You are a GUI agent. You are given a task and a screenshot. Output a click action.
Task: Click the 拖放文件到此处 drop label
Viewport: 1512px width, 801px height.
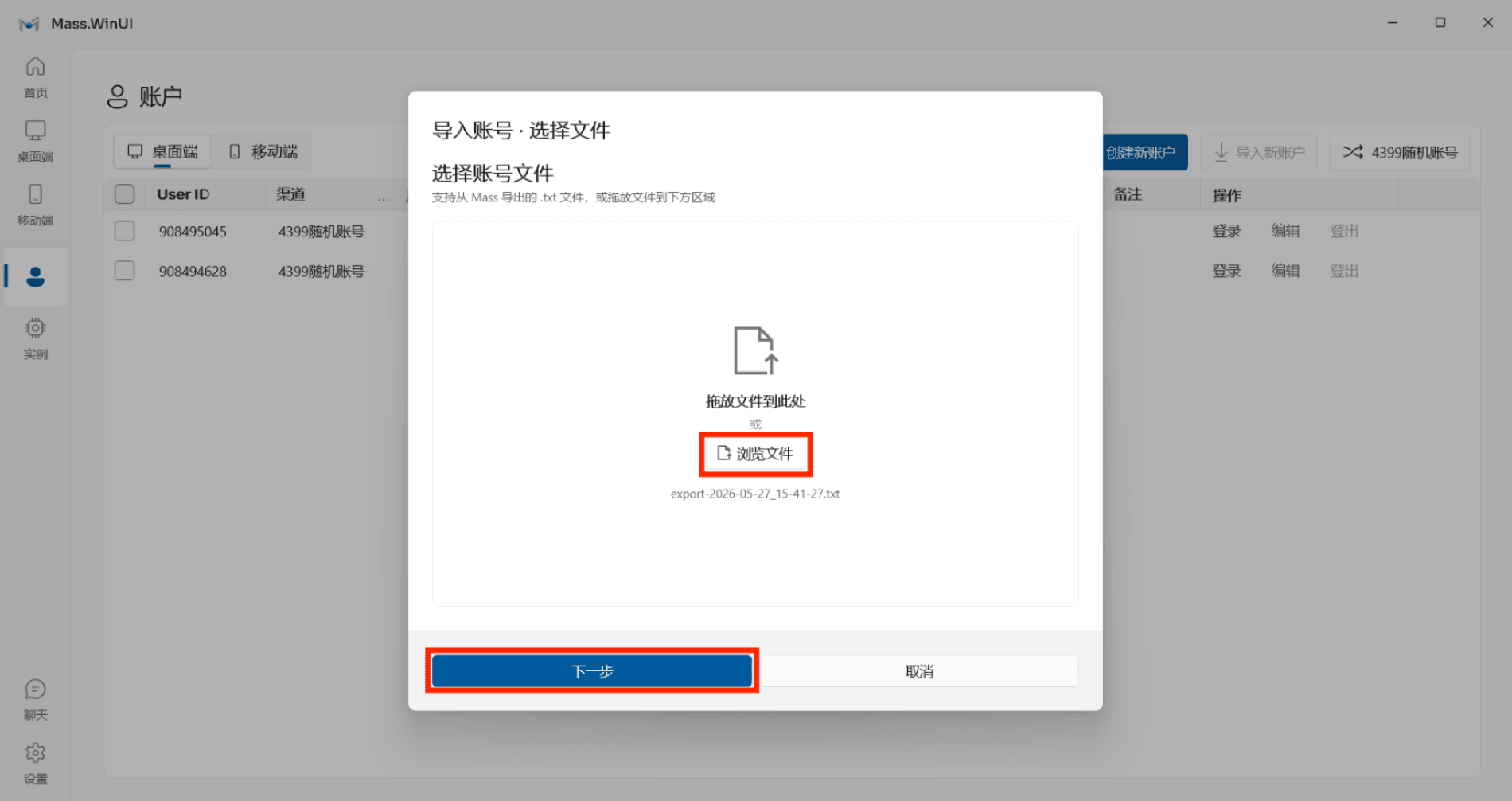coord(755,401)
